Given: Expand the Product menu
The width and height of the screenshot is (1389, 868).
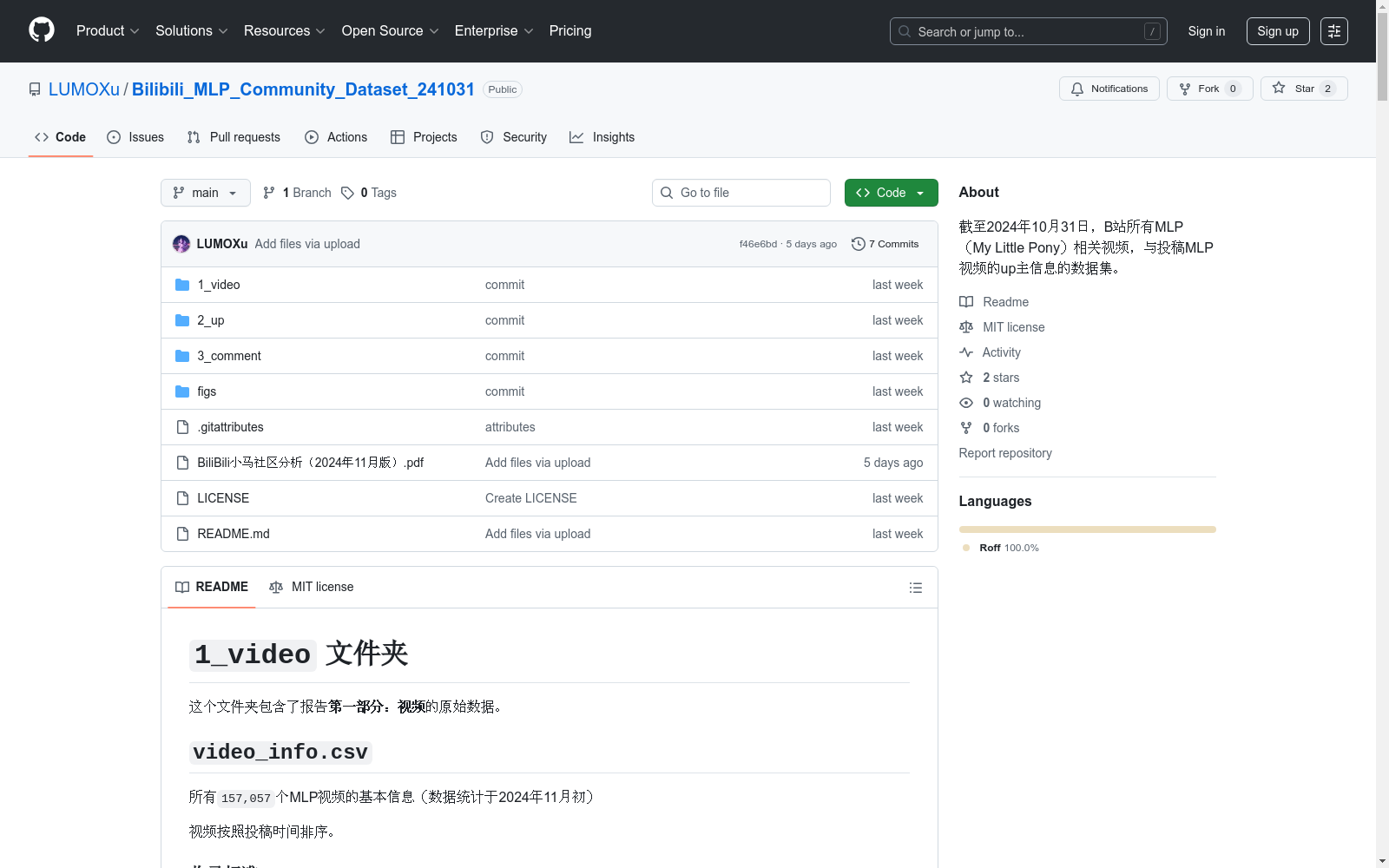Looking at the screenshot, I should click(108, 30).
